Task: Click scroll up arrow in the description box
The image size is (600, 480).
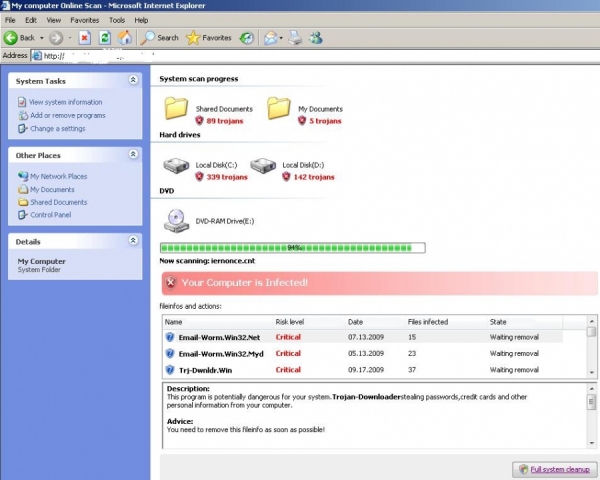Action: point(592,388)
